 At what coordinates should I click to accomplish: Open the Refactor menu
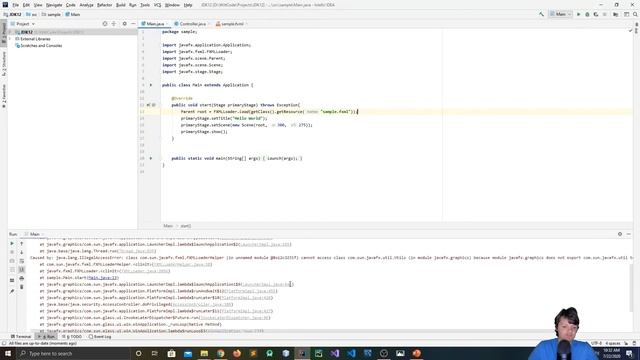tap(104, 5)
